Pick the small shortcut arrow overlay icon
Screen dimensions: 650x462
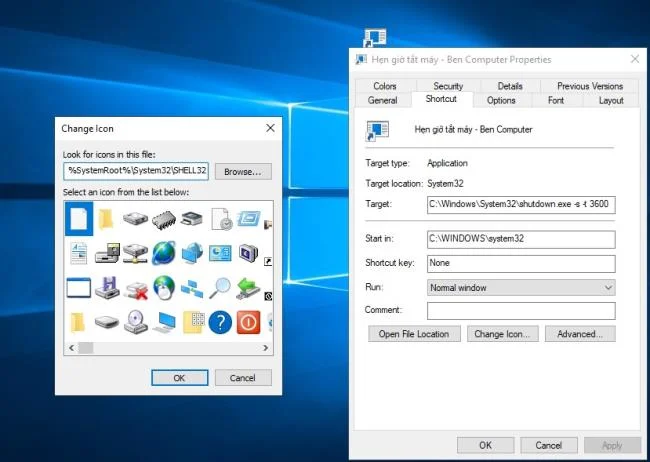click(268, 261)
